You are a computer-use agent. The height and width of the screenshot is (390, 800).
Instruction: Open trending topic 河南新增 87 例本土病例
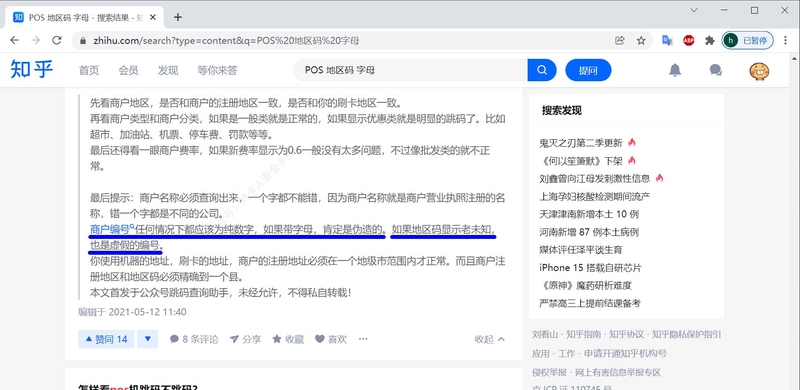click(x=589, y=232)
